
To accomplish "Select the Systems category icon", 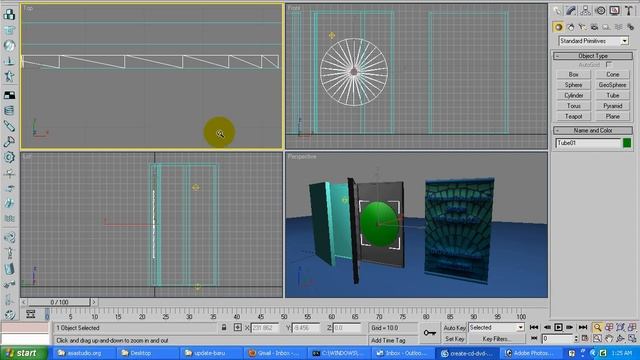I will (631, 27).
